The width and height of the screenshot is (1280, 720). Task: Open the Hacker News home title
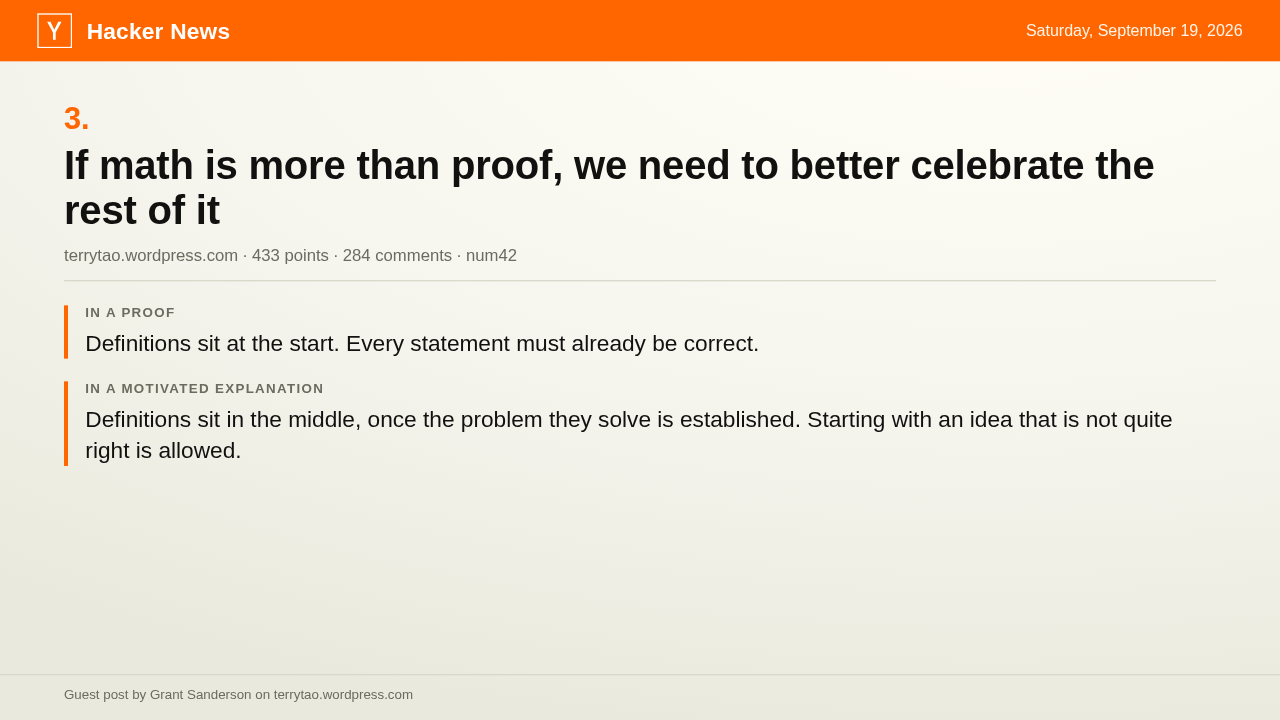pyautogui.click(x=158, y=32)
